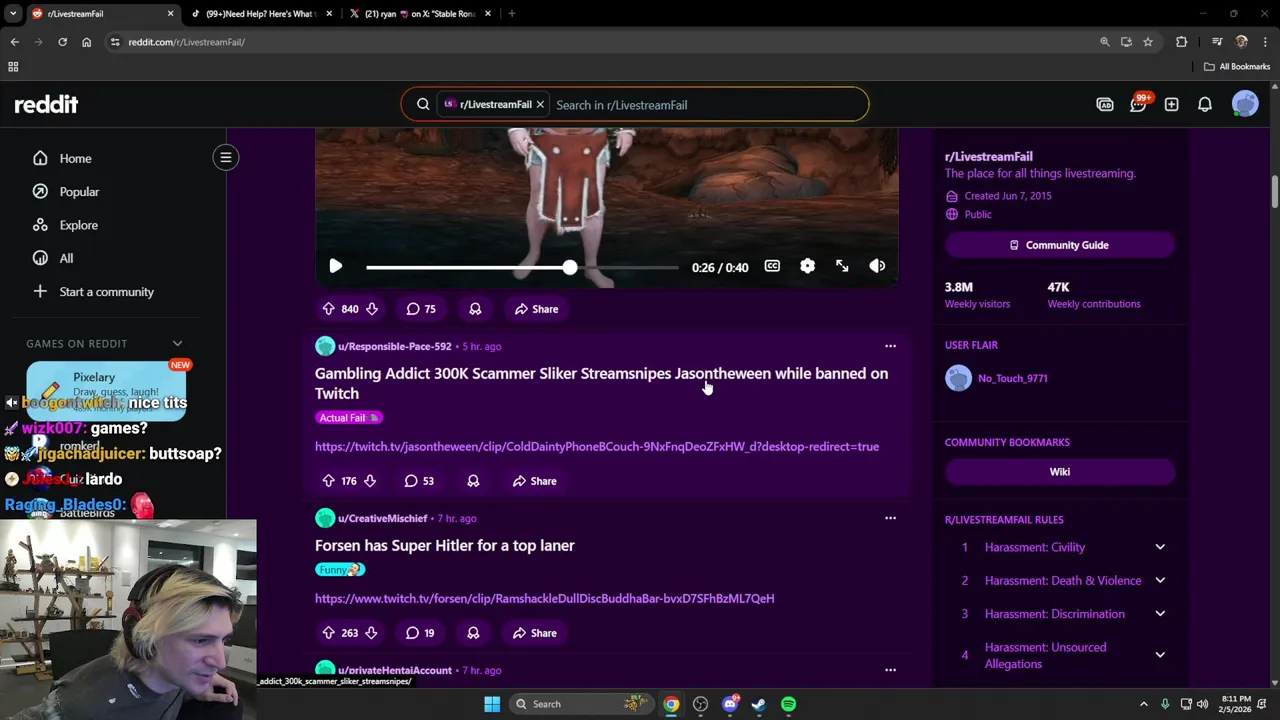Switch to the X ryan browser tab
The height and width of the screenshot is (720, 1280).
[x=420, y=14]
